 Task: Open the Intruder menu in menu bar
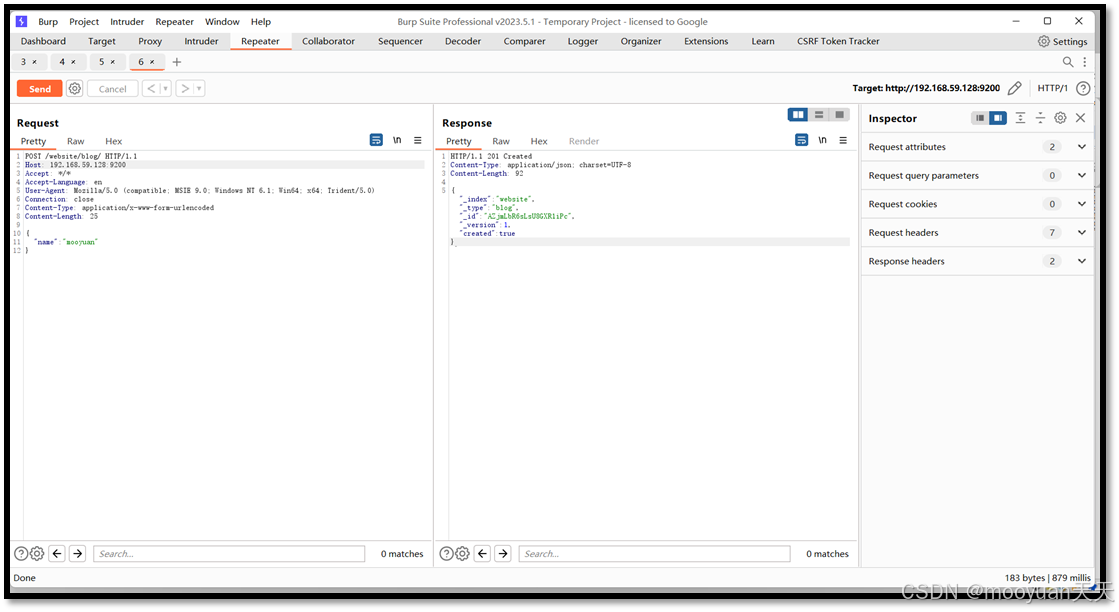click(x=127, y=21)
